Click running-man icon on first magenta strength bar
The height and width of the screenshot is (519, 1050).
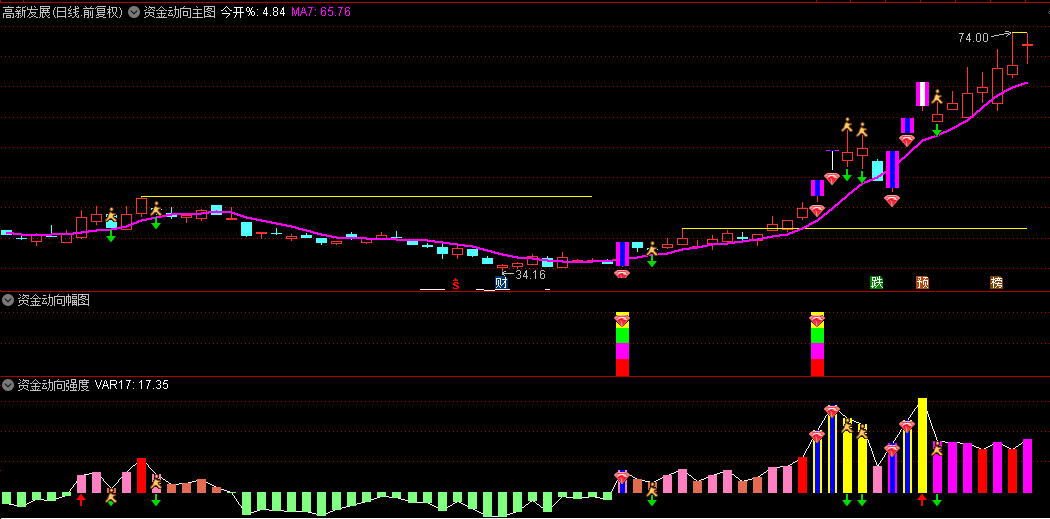(x=938, y=449)
